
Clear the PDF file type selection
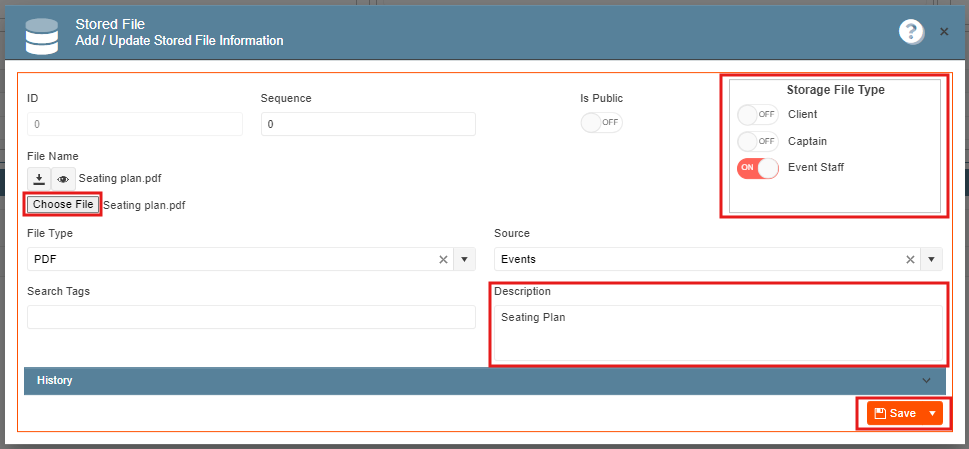[443, 259]
